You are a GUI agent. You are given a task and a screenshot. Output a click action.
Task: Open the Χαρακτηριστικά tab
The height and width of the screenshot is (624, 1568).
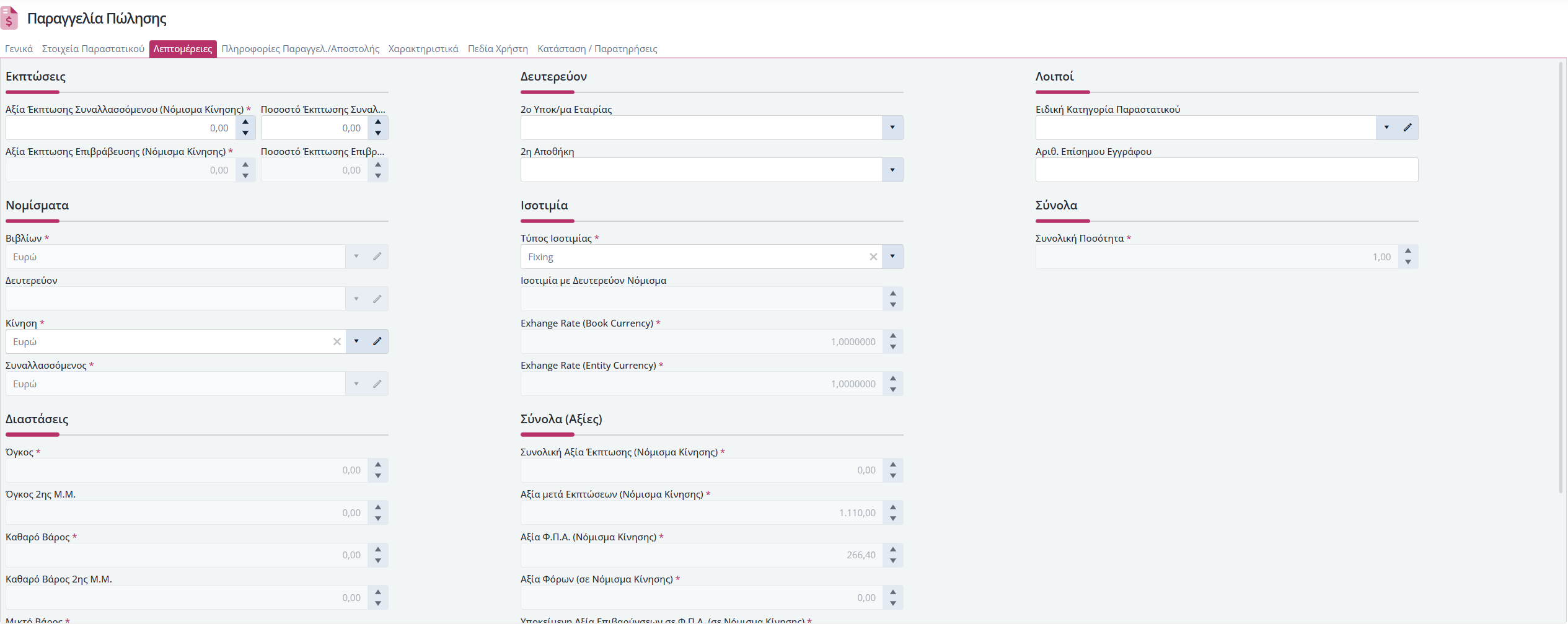pyautogui.click(x=423, y=49)
